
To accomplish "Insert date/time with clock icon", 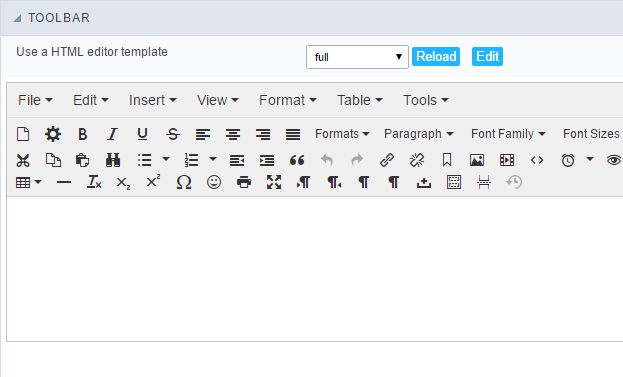I will 568,160.
